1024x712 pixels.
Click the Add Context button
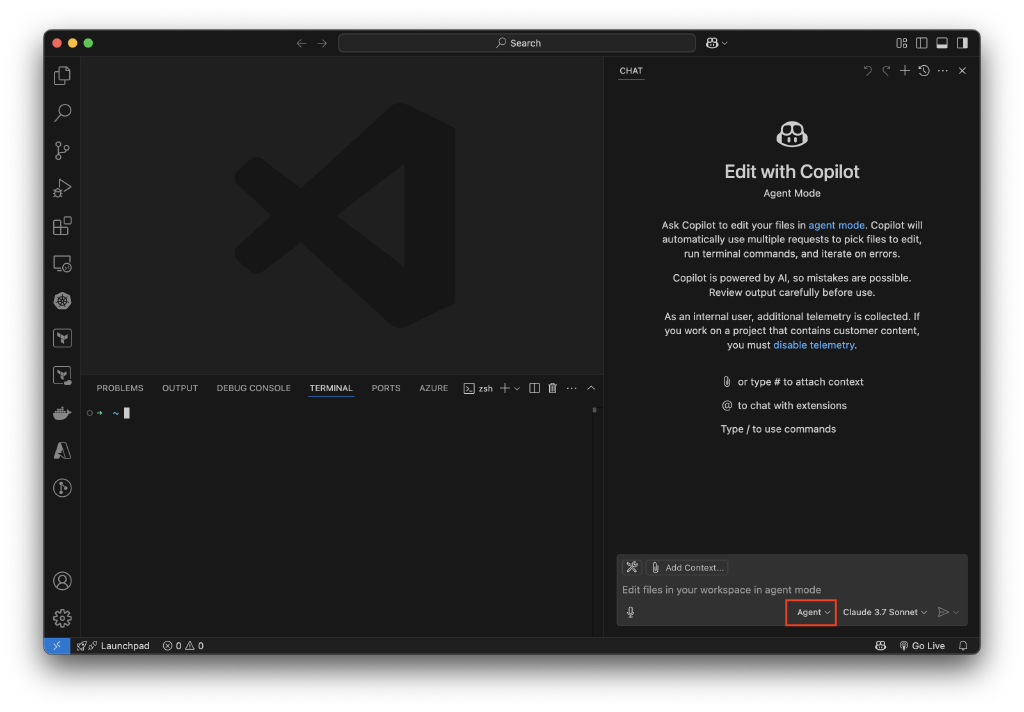click(x=687, y=568)
